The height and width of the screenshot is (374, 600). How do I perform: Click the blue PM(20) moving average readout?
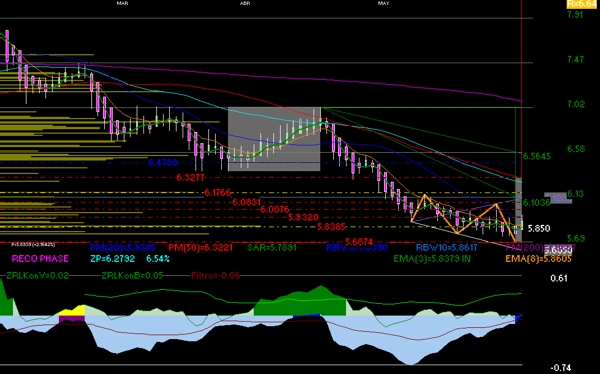click(122, 248)
